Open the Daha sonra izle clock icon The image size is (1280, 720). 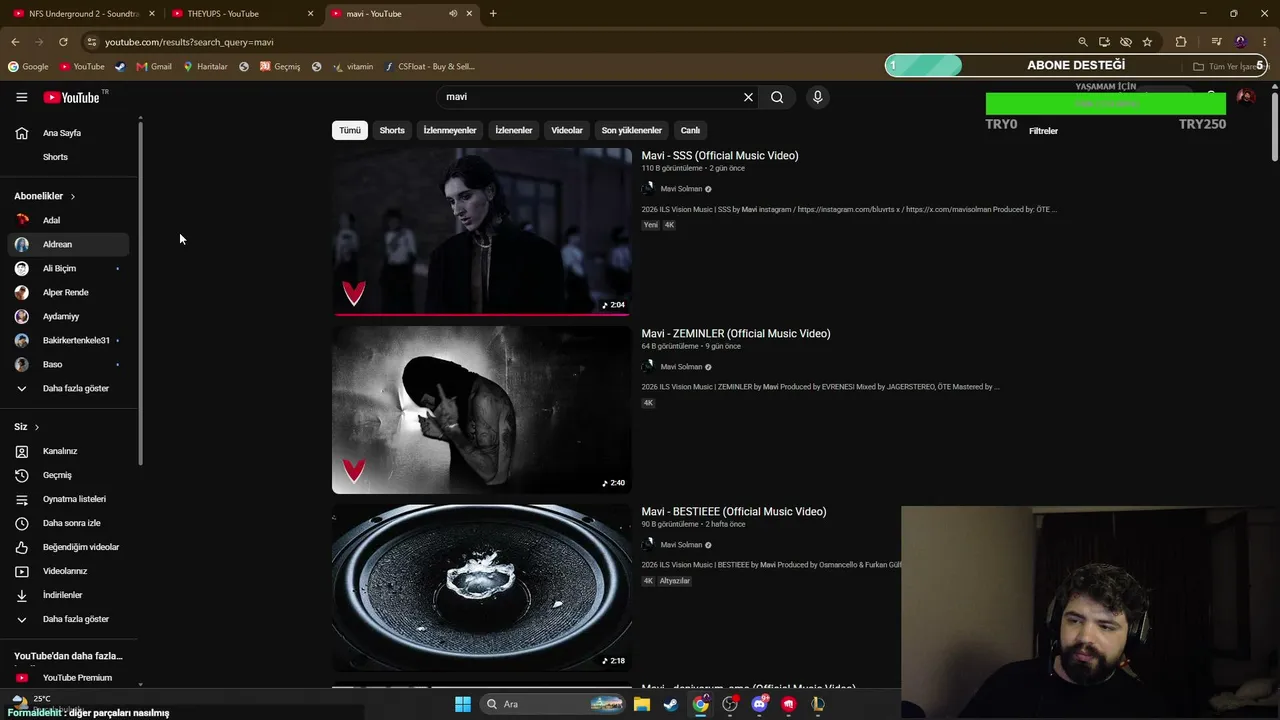[22, 523]
